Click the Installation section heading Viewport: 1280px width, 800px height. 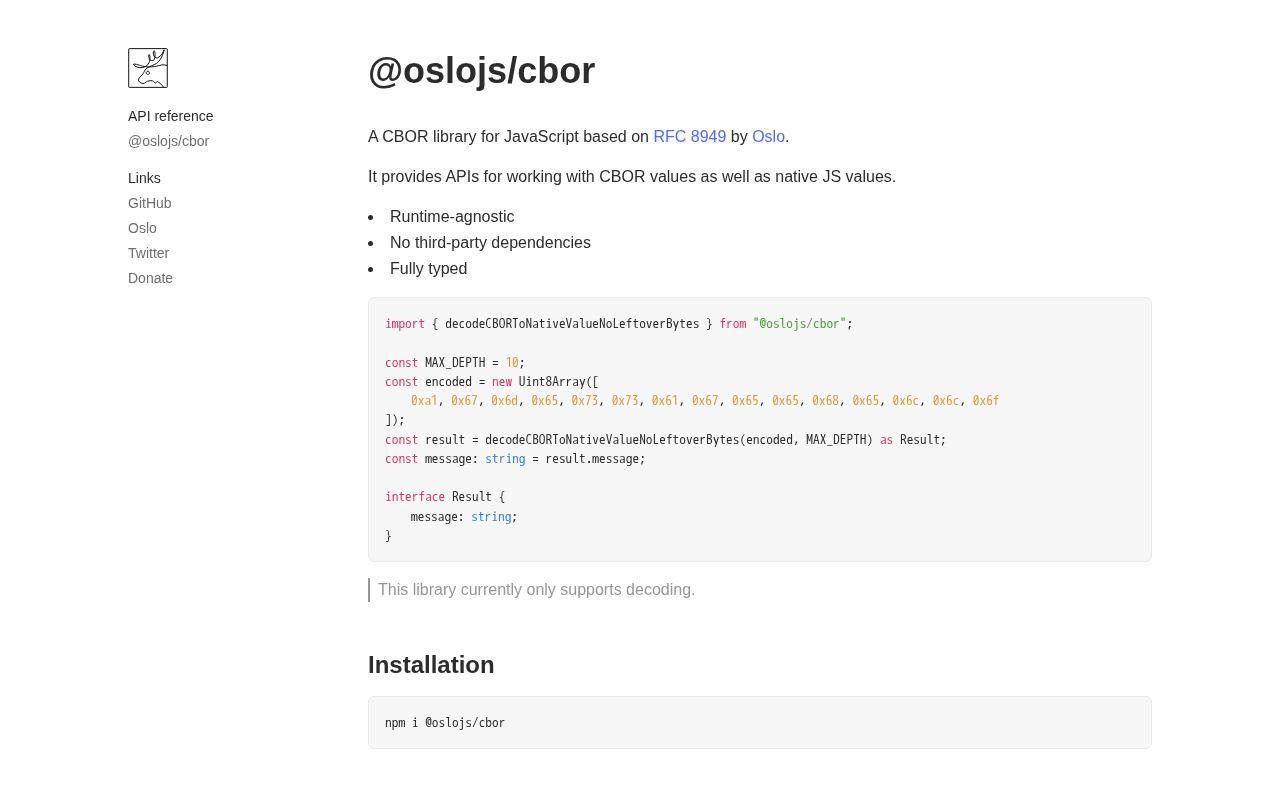pos(431,665)
